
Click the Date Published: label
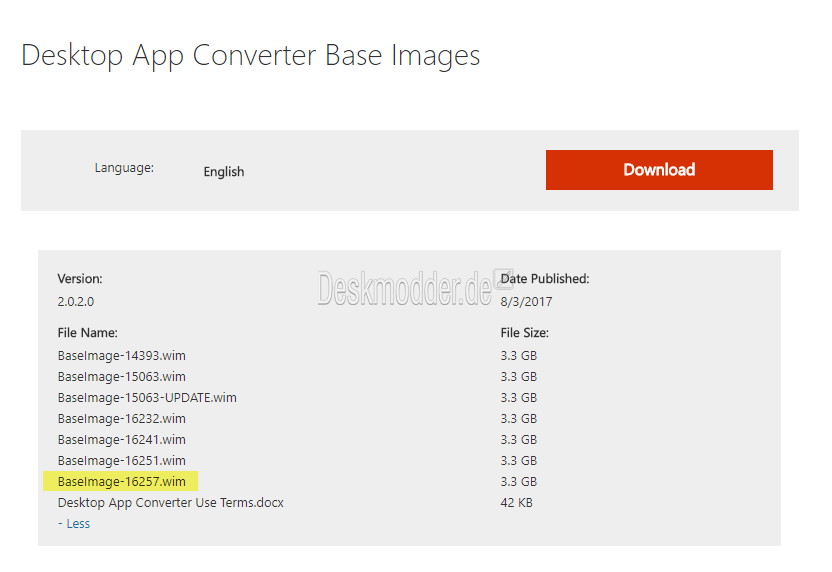[545, 279]
